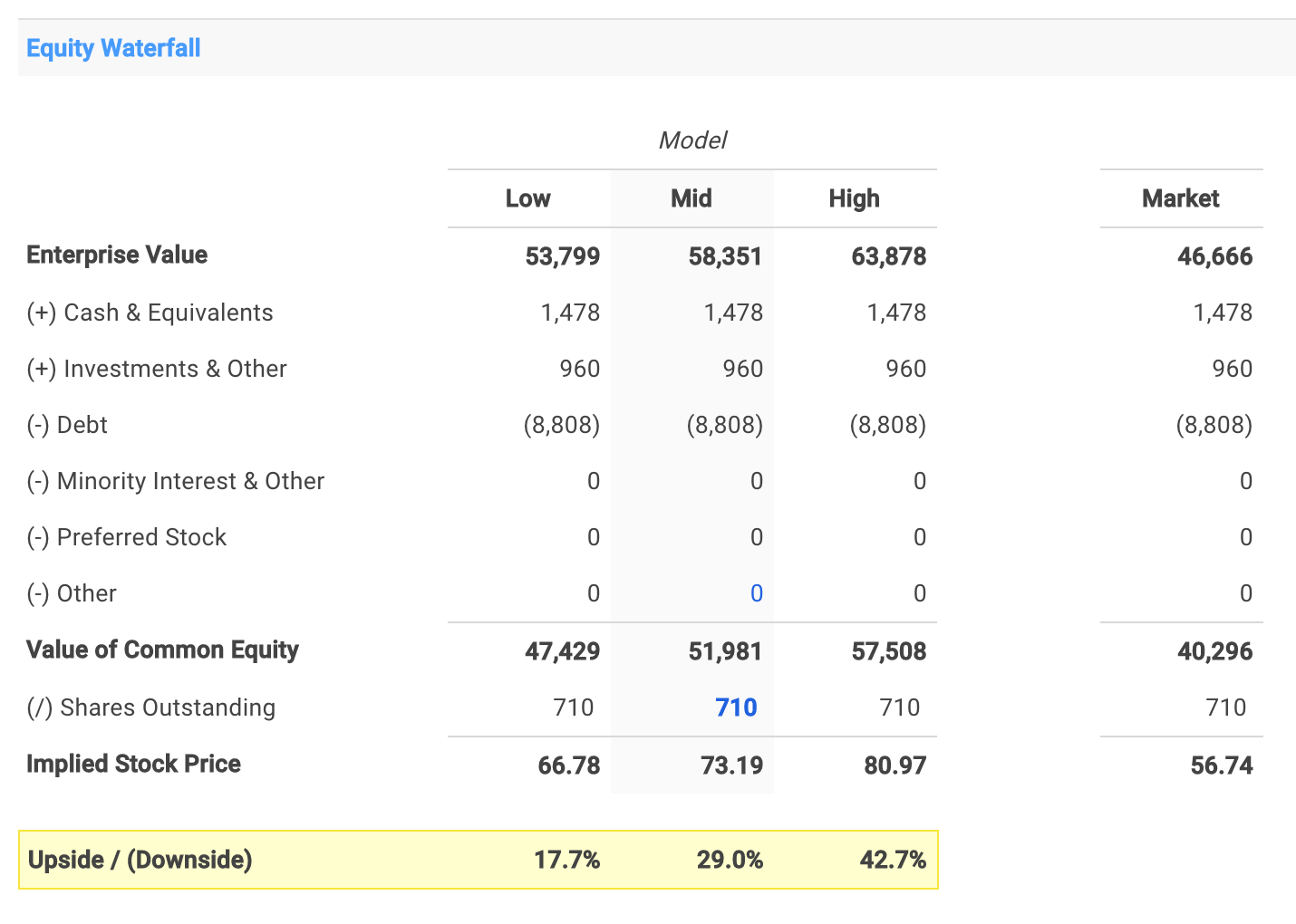Click the Upside / (Downside) label

point(140,860)
